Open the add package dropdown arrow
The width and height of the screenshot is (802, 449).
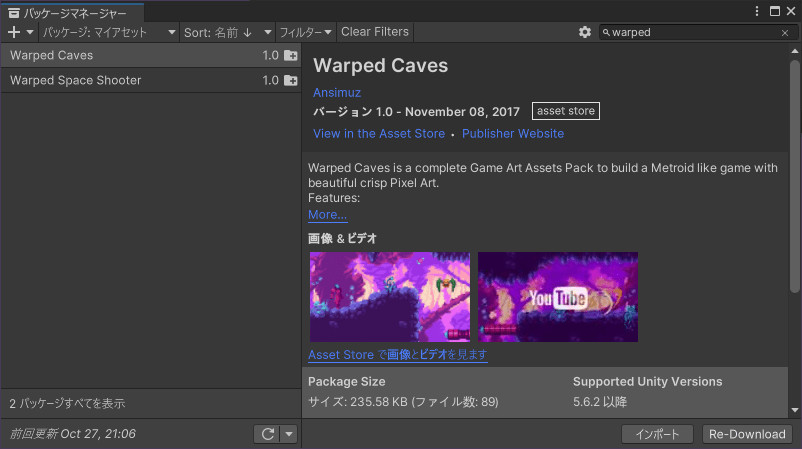coord(30,32)
